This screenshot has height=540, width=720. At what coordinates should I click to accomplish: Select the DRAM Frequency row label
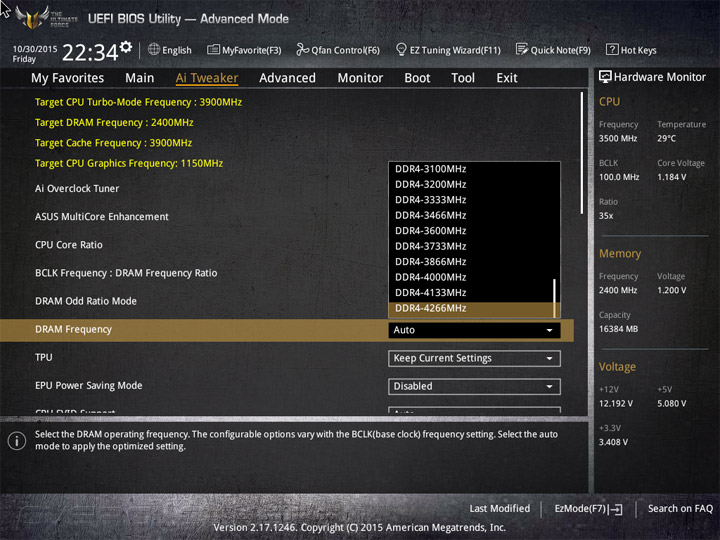coord(73,330)
